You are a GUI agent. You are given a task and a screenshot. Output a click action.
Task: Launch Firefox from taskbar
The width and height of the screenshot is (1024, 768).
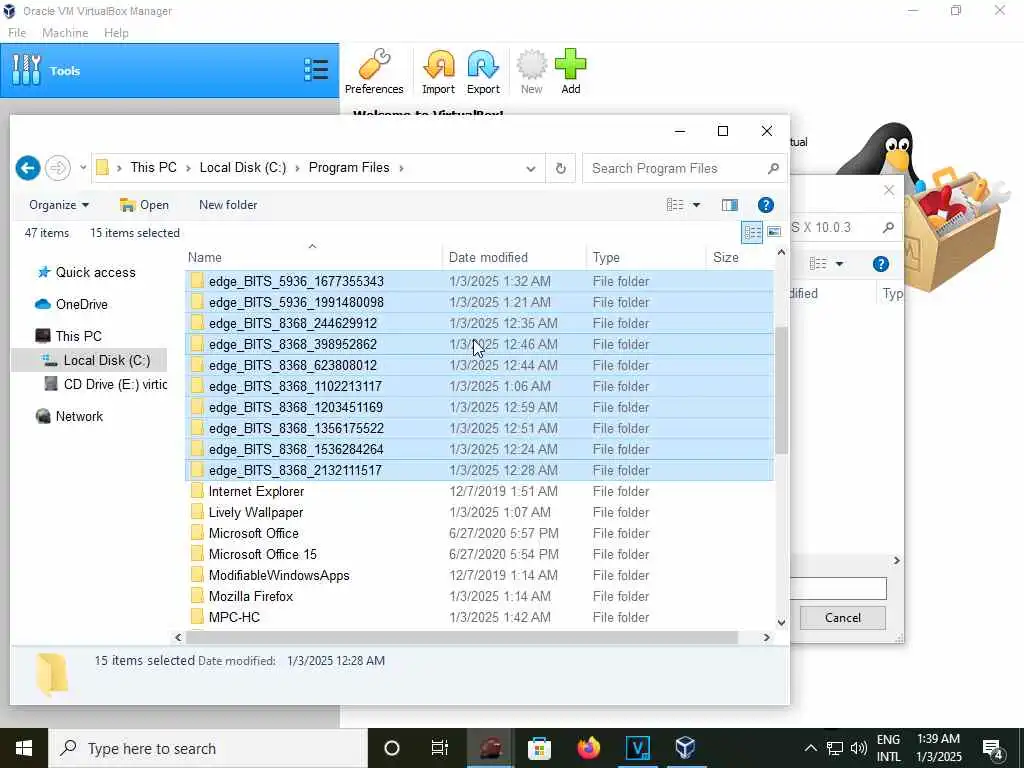(588, 748)
